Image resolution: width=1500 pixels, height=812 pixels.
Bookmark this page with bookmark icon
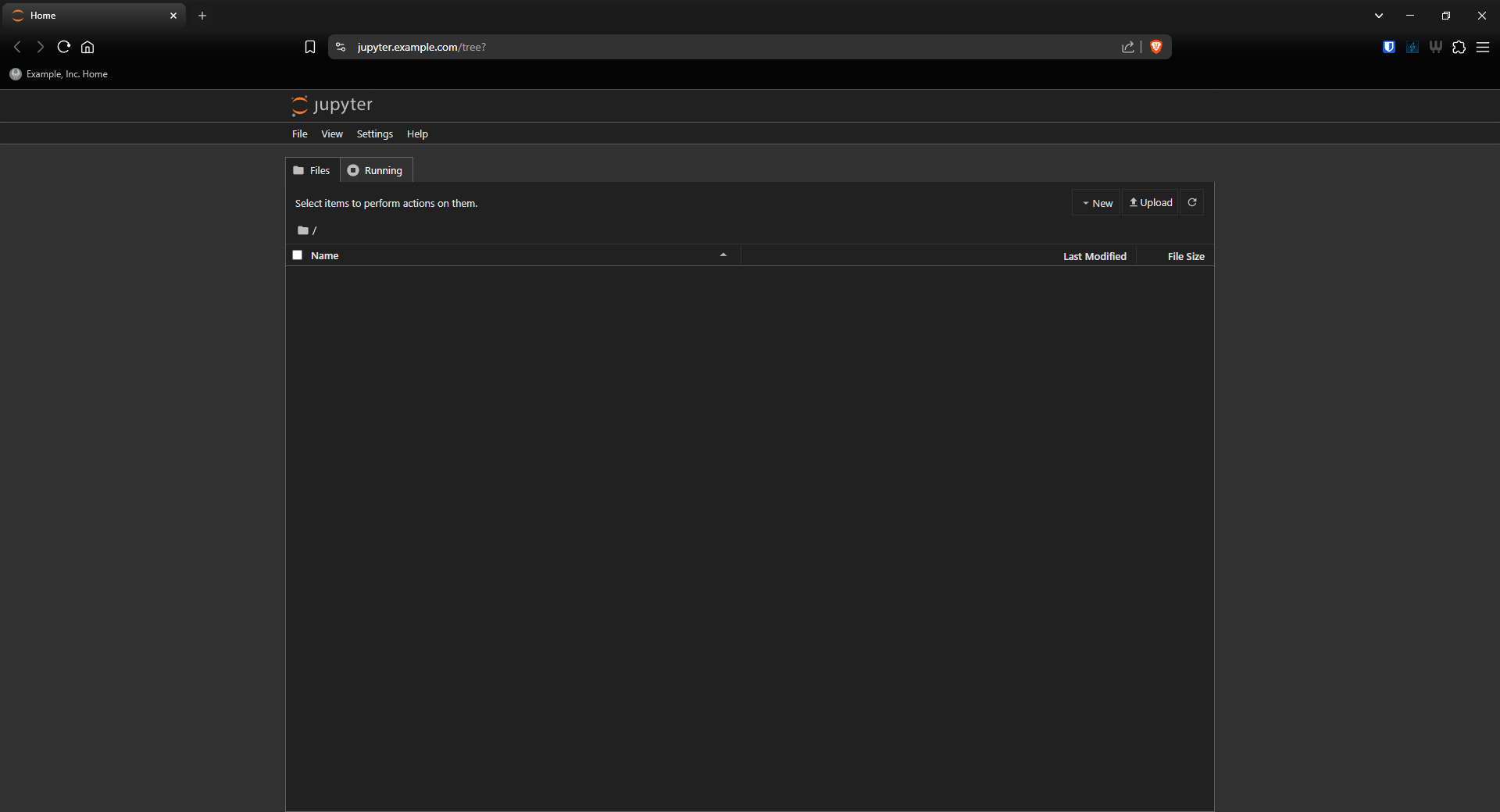click(310, 47)
